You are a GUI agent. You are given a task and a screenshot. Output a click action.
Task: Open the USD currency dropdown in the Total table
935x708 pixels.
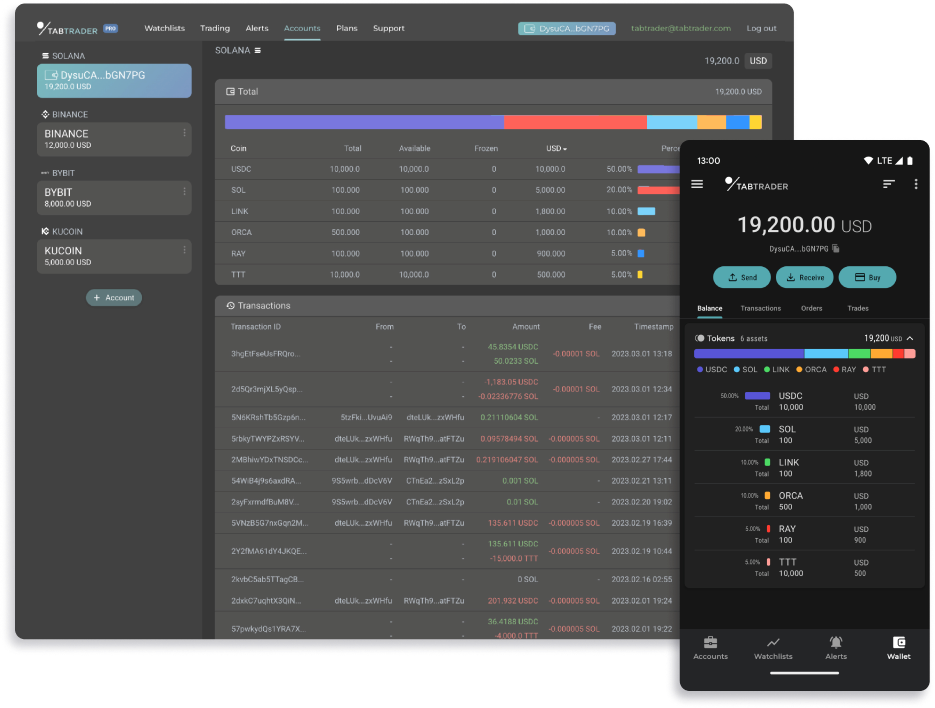click(x=556, y=148)
